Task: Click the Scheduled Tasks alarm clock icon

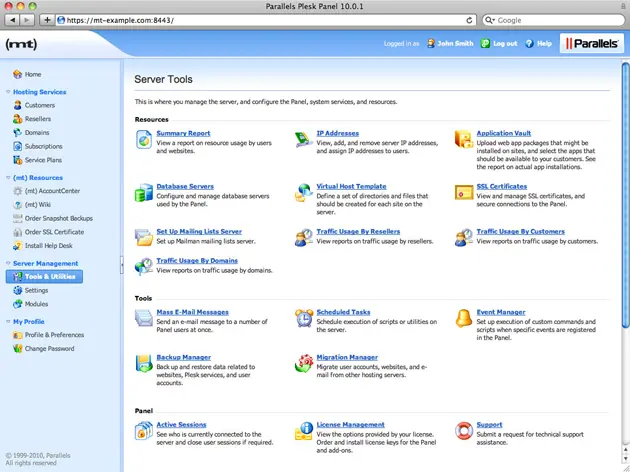Action: 304,318
